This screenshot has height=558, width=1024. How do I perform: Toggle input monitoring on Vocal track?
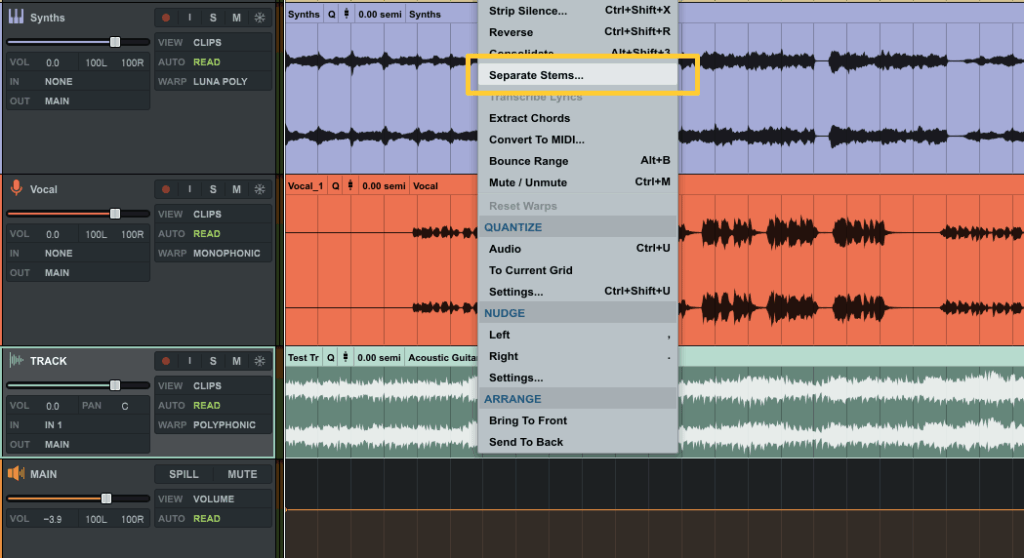[189, 189]
